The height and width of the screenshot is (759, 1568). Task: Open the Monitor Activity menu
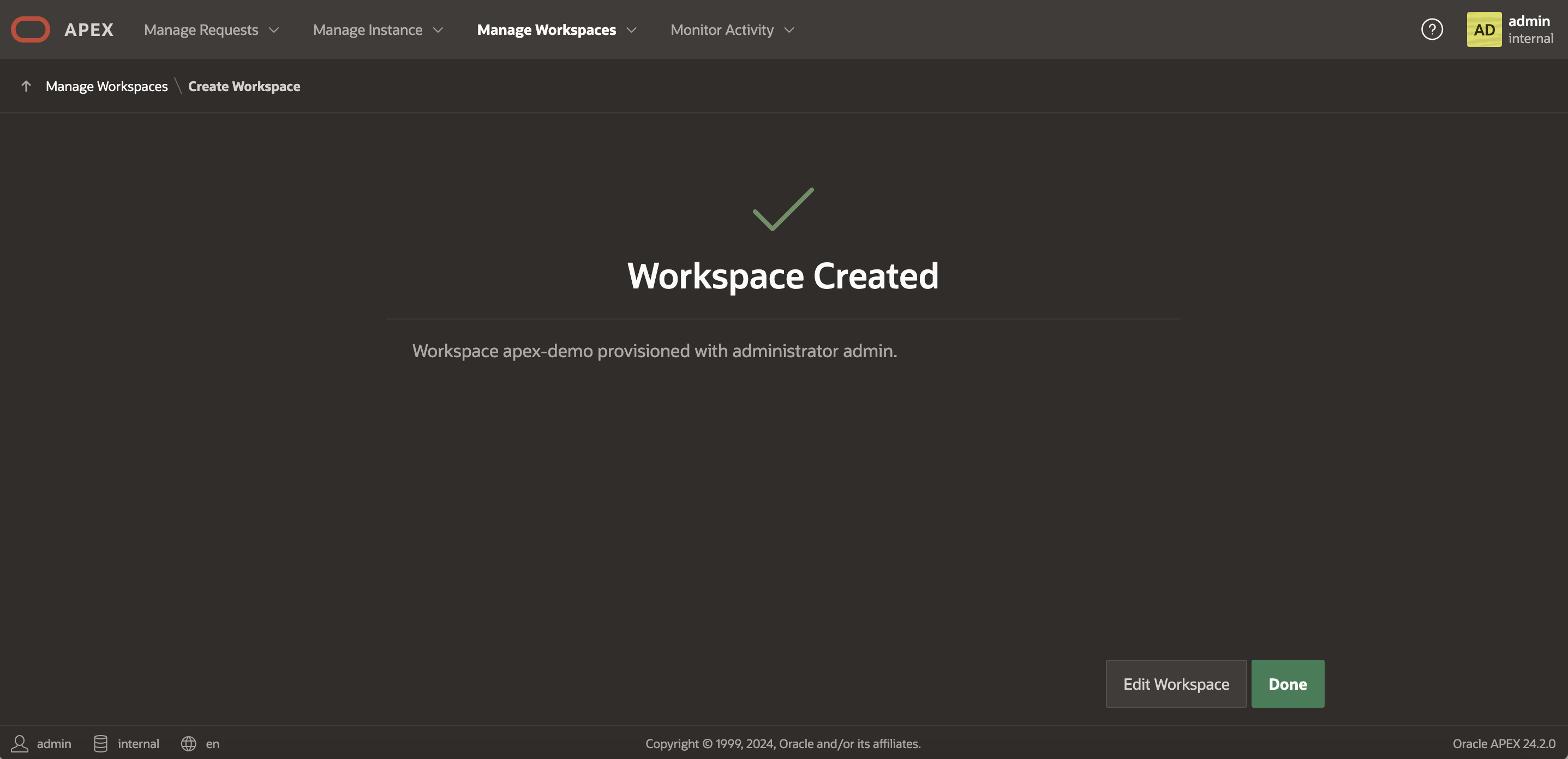tap(722, 30)
